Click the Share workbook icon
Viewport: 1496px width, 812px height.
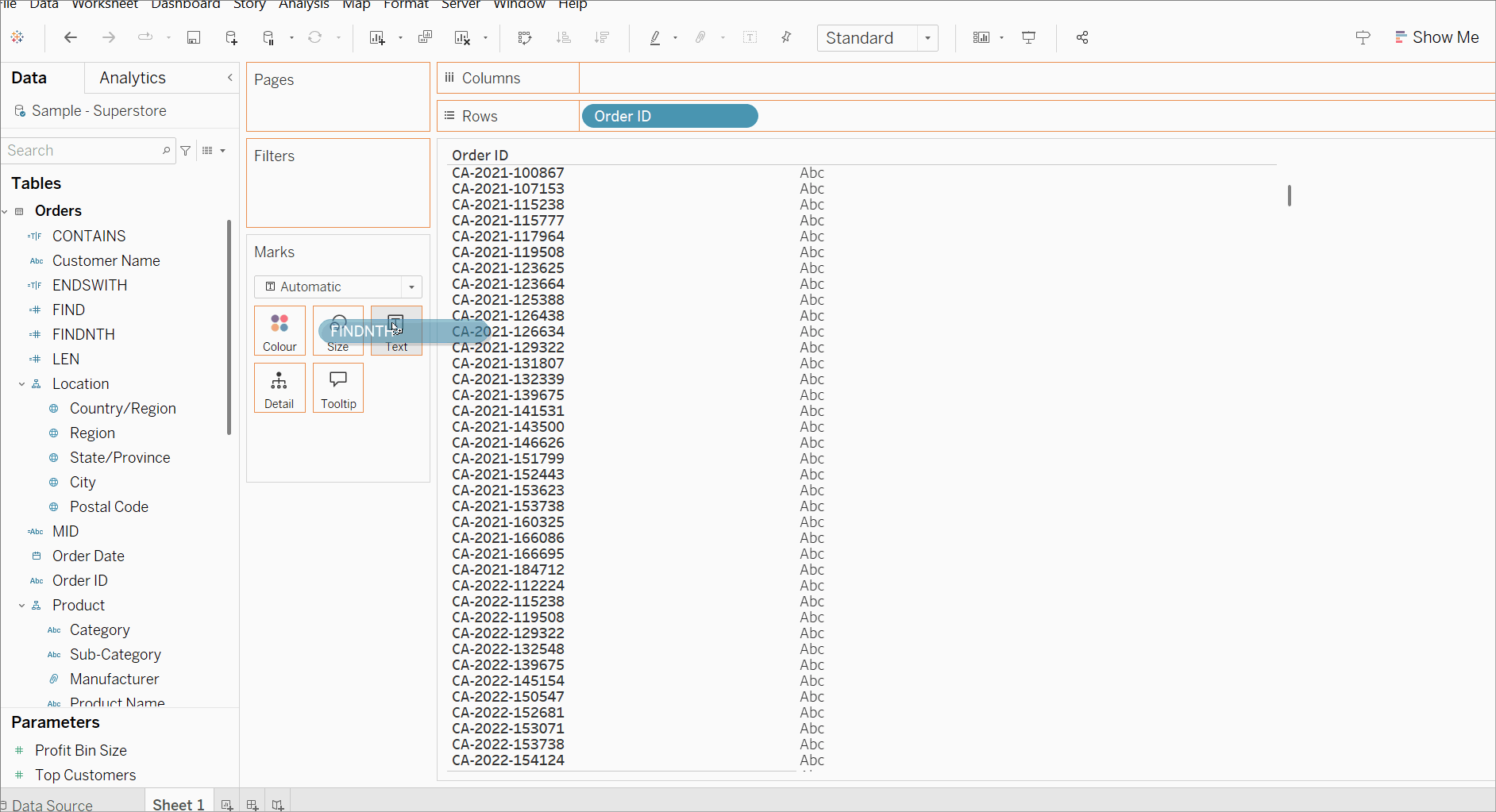1082,38
